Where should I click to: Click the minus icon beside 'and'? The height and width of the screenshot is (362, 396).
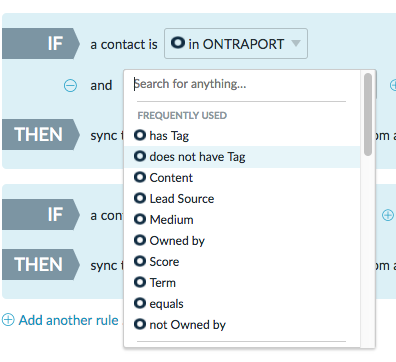tap(70, 86)
